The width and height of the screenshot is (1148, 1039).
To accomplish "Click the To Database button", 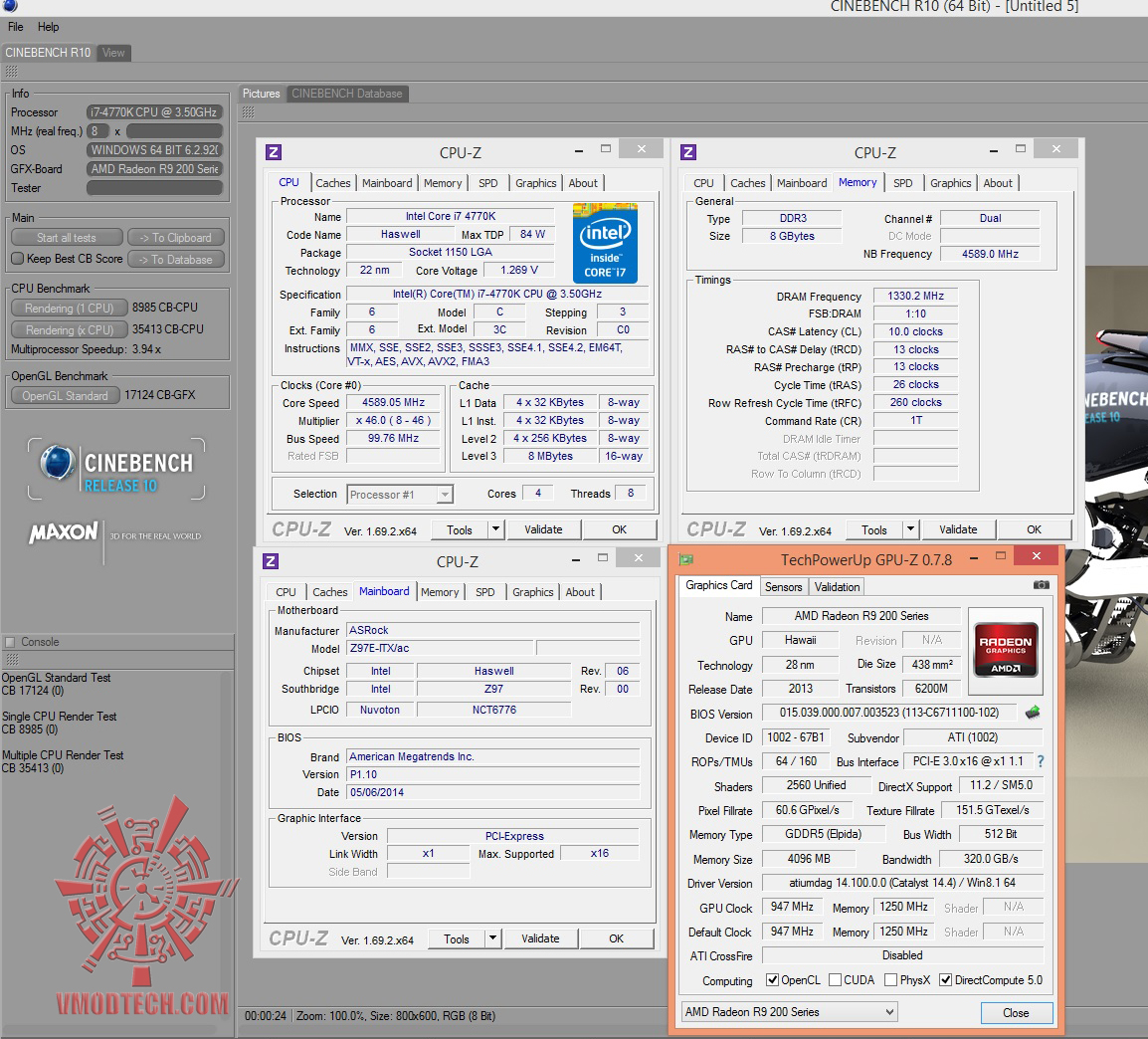I will coord(176,259).
